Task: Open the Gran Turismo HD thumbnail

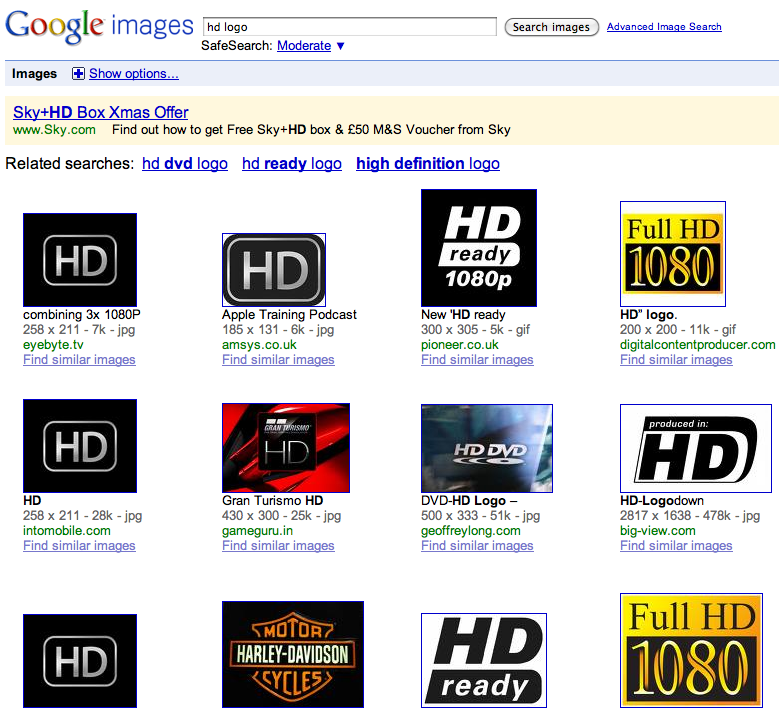Action: click(286, 448)
